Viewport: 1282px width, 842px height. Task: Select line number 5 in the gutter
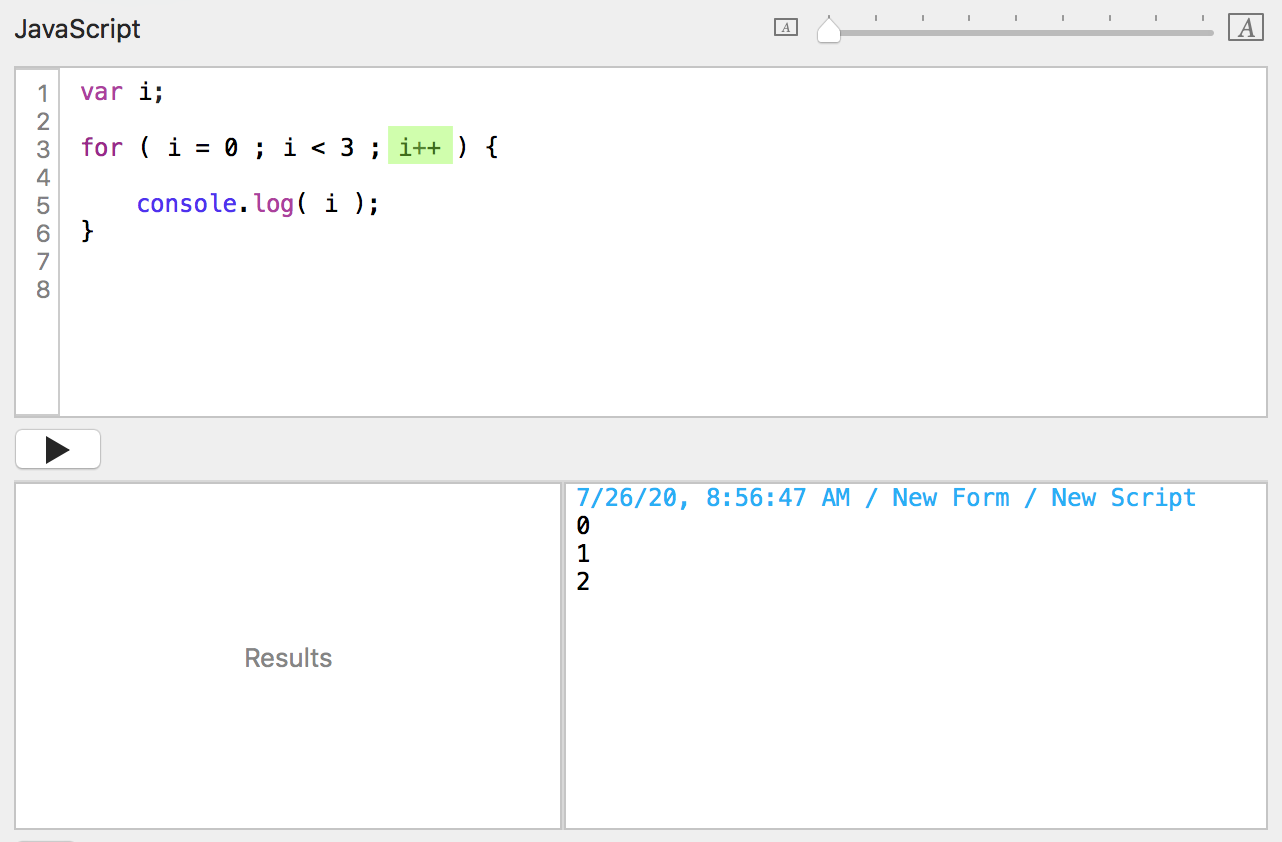(x=43, y=206)
